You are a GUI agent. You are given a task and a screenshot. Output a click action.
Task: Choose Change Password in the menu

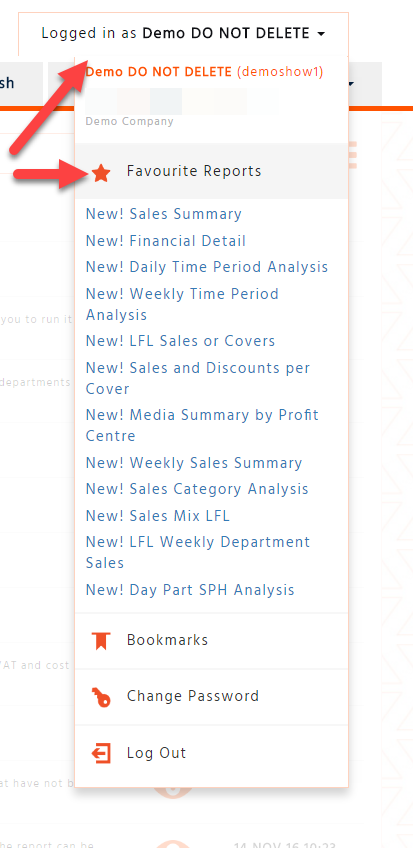click(x=211, y=697)
